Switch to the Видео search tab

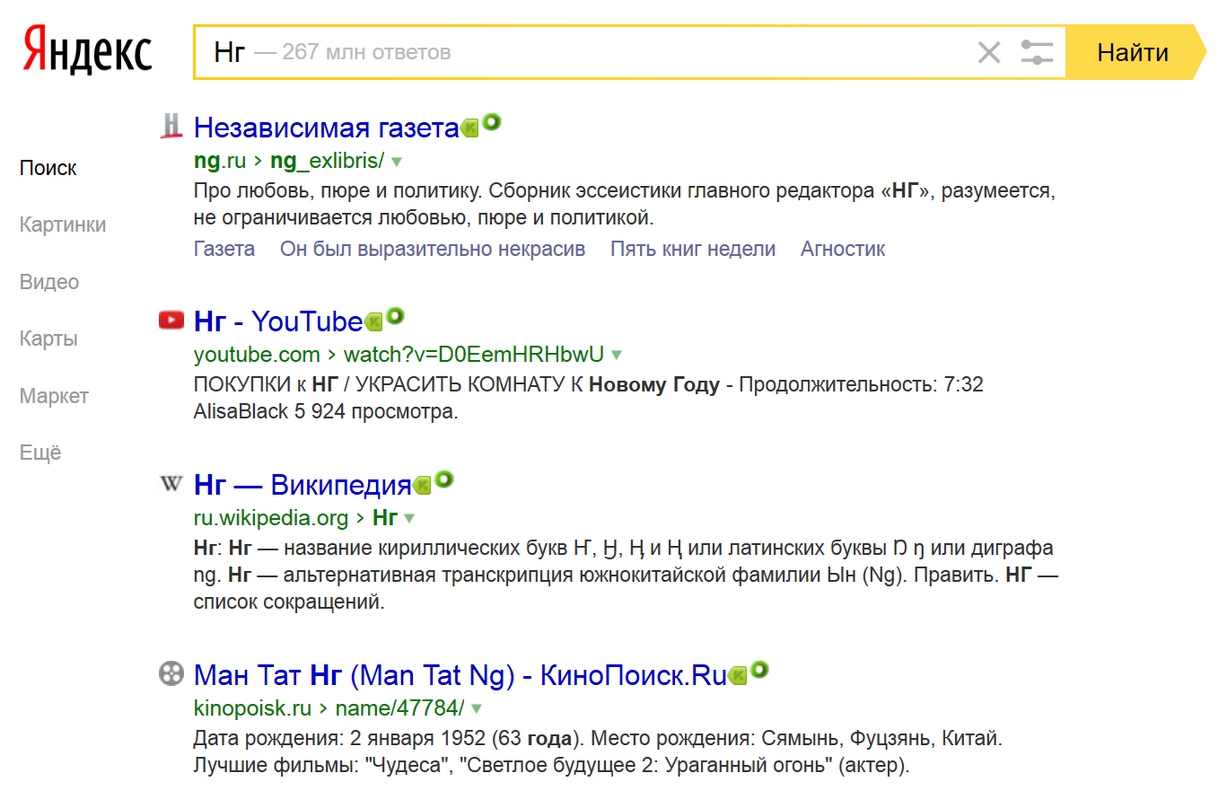click(49, 282)
